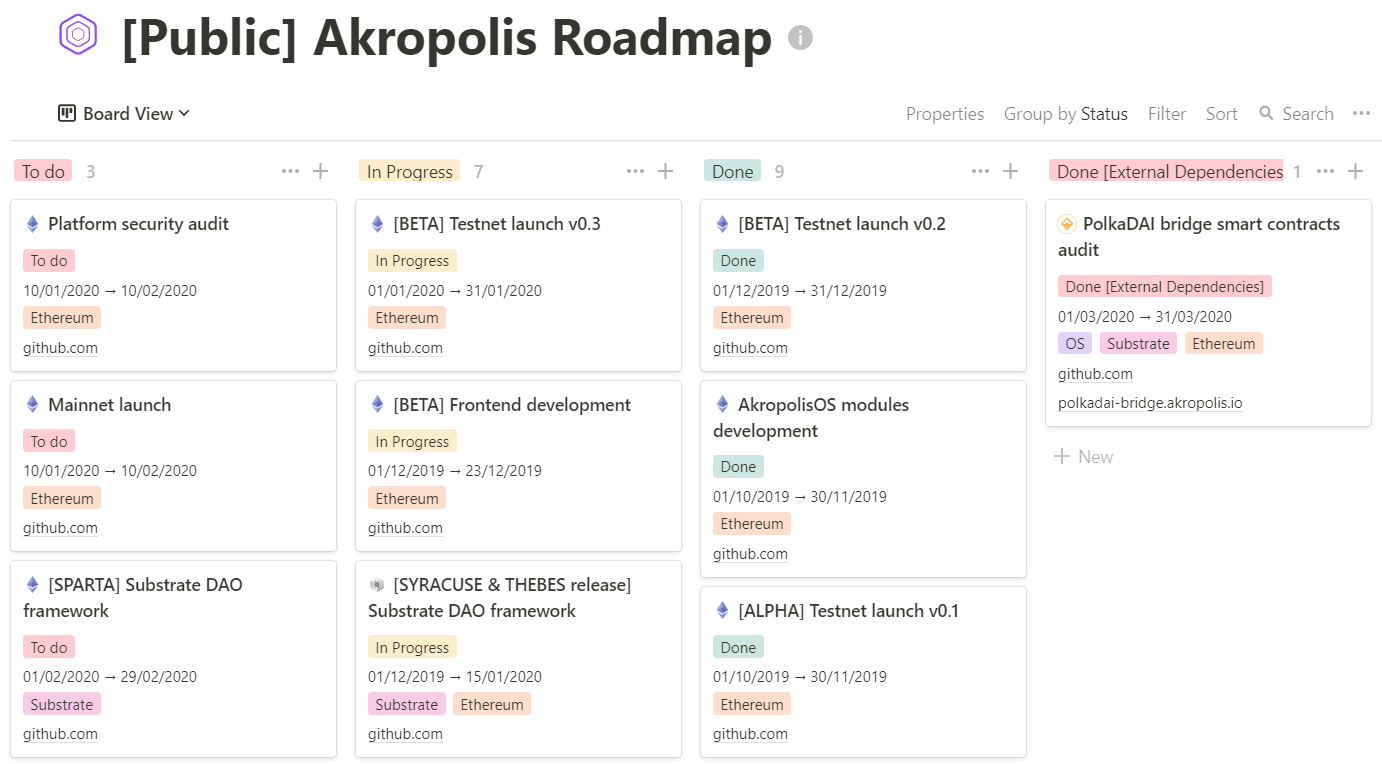
Task: Click Substrate tag on SPARTA card
Action: click(x=62, y=704)
